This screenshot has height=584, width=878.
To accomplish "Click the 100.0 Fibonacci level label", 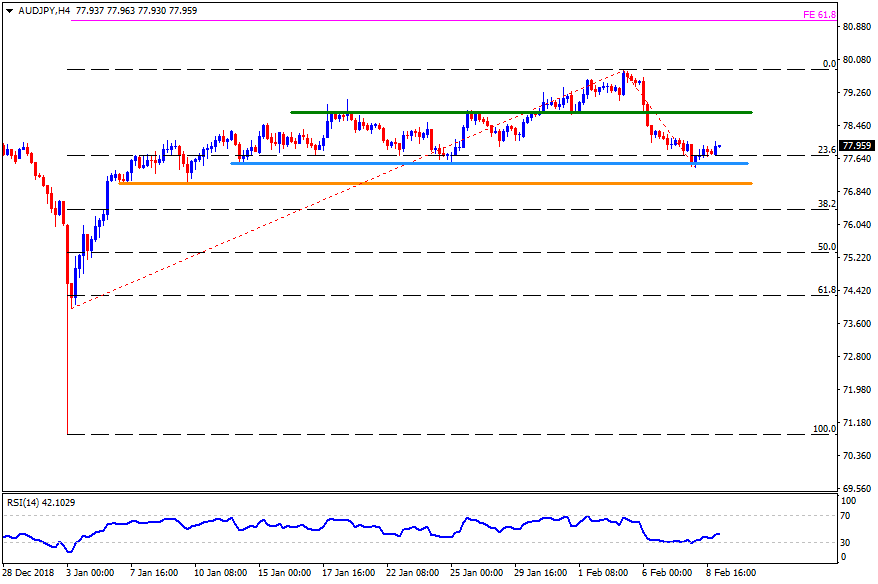I will tap(824, 429).
